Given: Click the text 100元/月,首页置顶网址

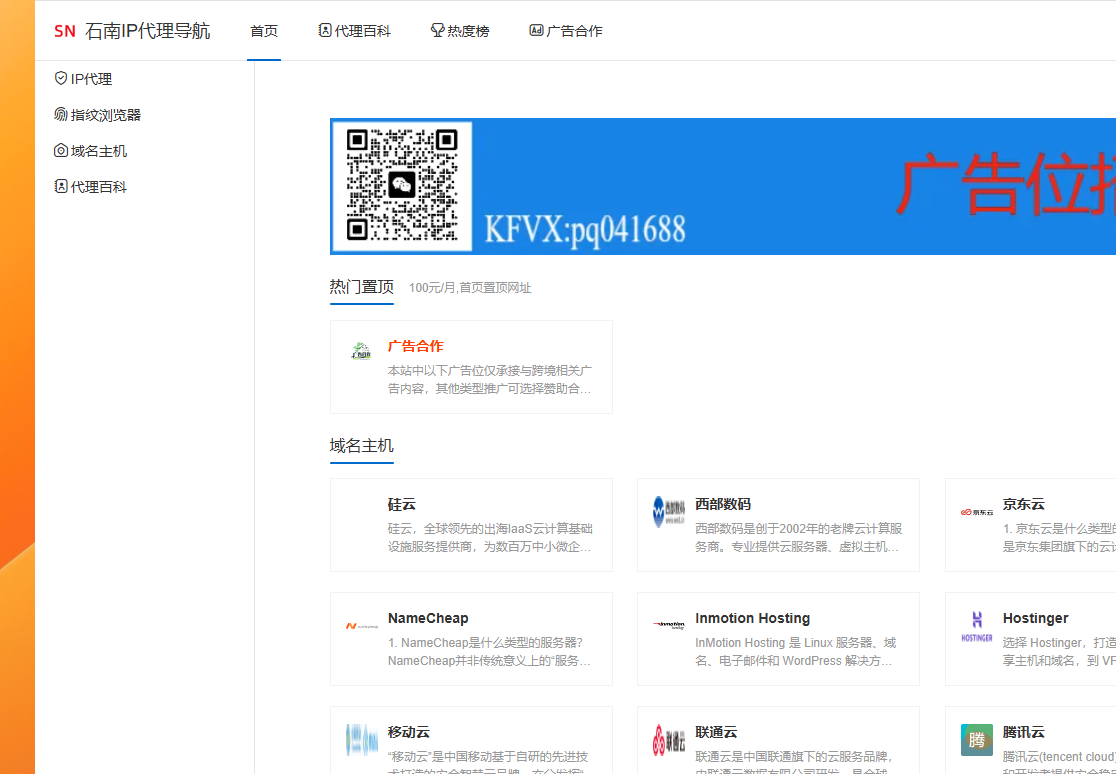Looking at the screenshot, I should pos(470,288).
